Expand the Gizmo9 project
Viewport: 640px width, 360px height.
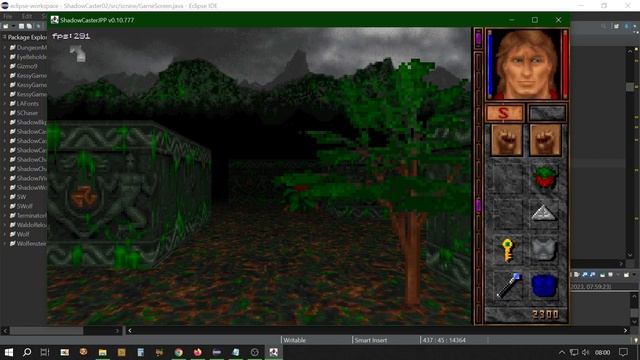click(4, 66)
